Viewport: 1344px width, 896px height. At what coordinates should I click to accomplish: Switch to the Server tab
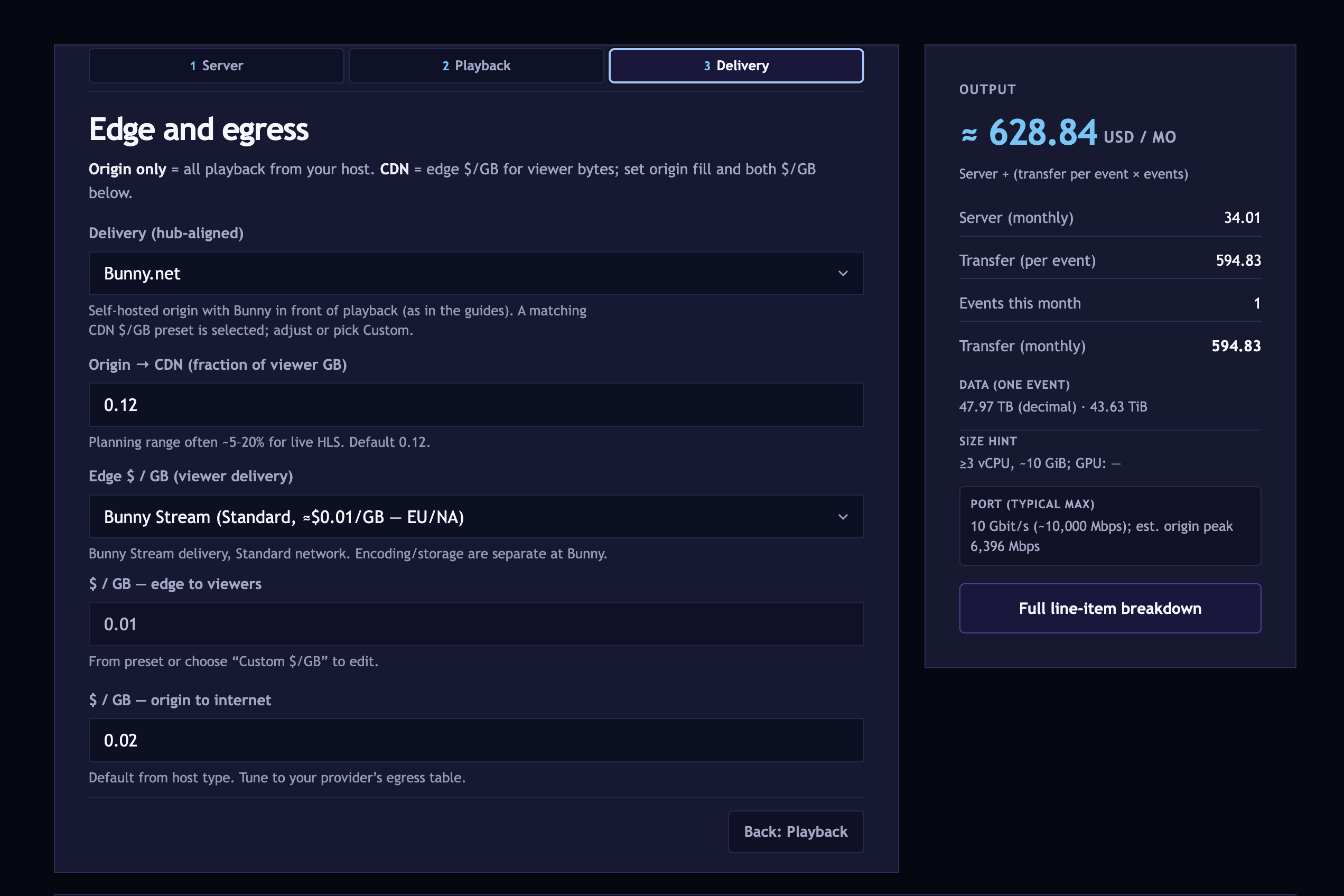216,65
